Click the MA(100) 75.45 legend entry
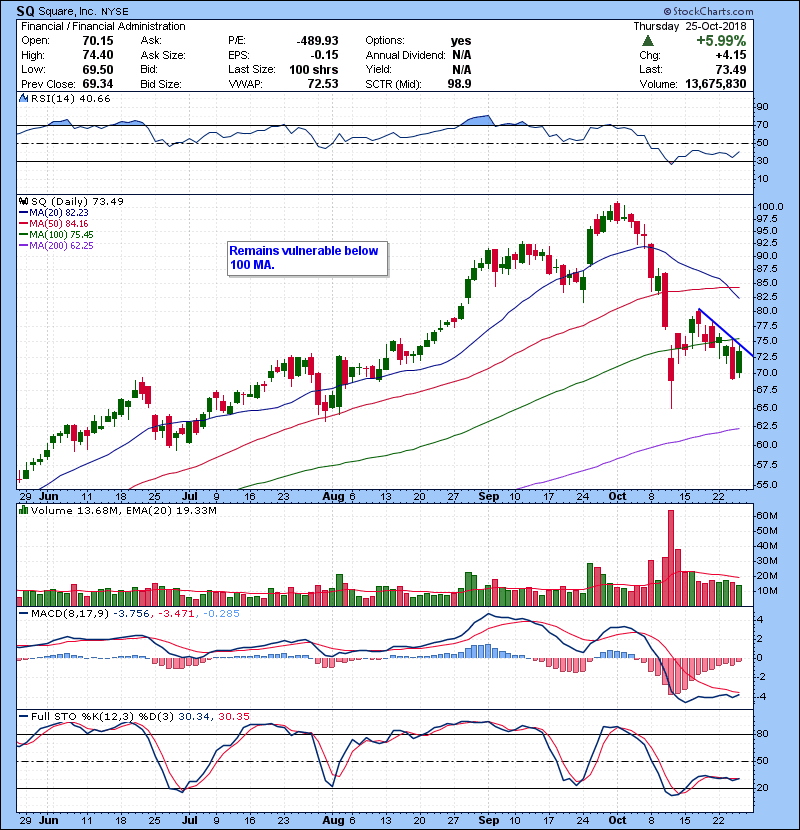Viewport: 800px width, 830px height. tap(56, 234)
